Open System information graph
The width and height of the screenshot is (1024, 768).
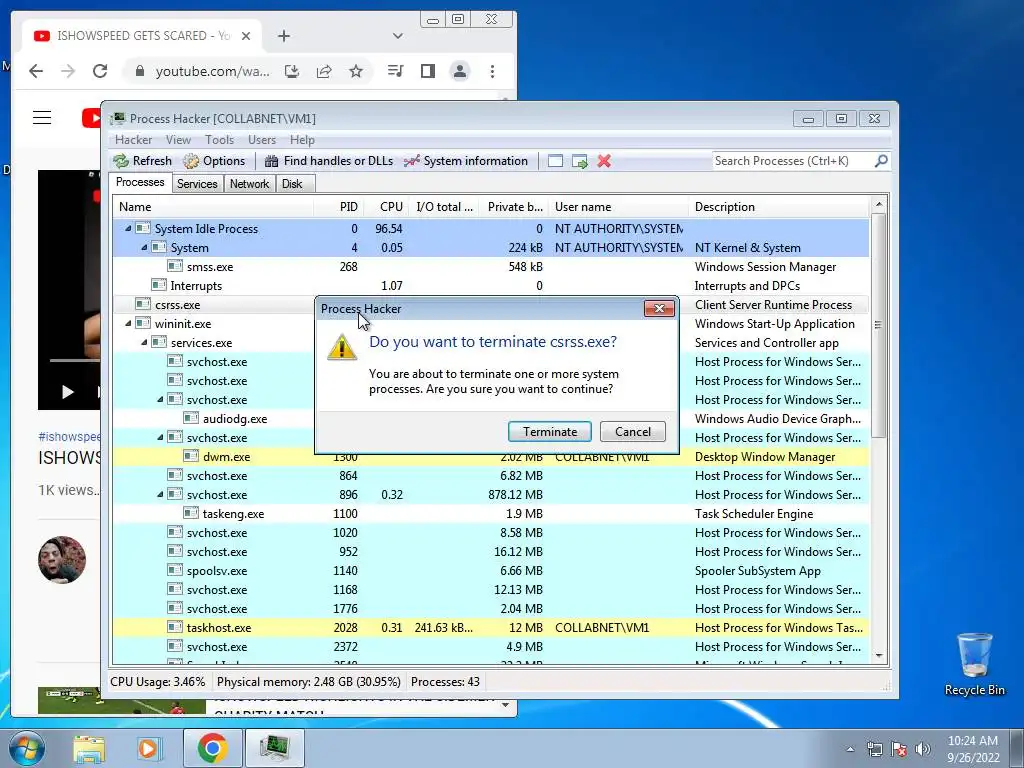[x=466, y=161]
